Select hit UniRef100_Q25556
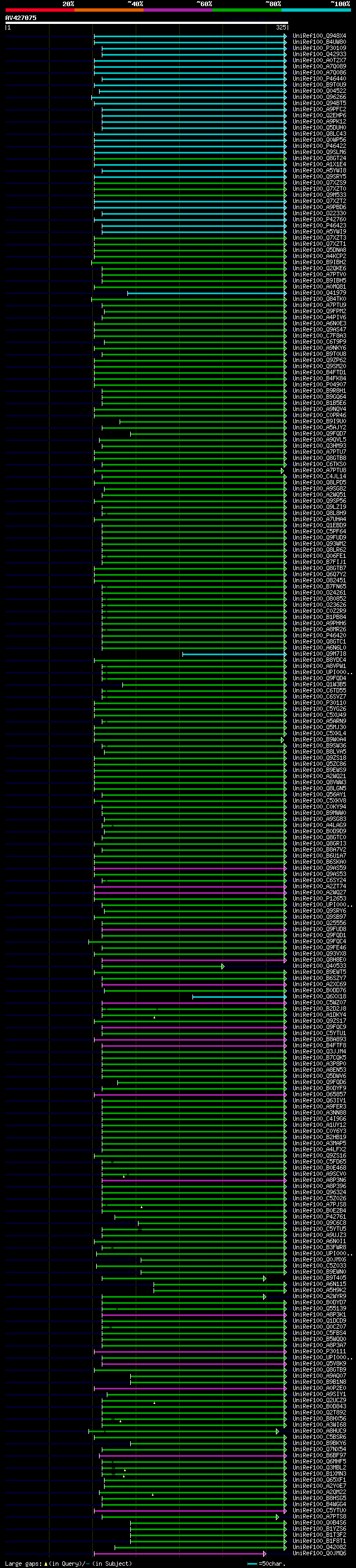 point(319,923)
